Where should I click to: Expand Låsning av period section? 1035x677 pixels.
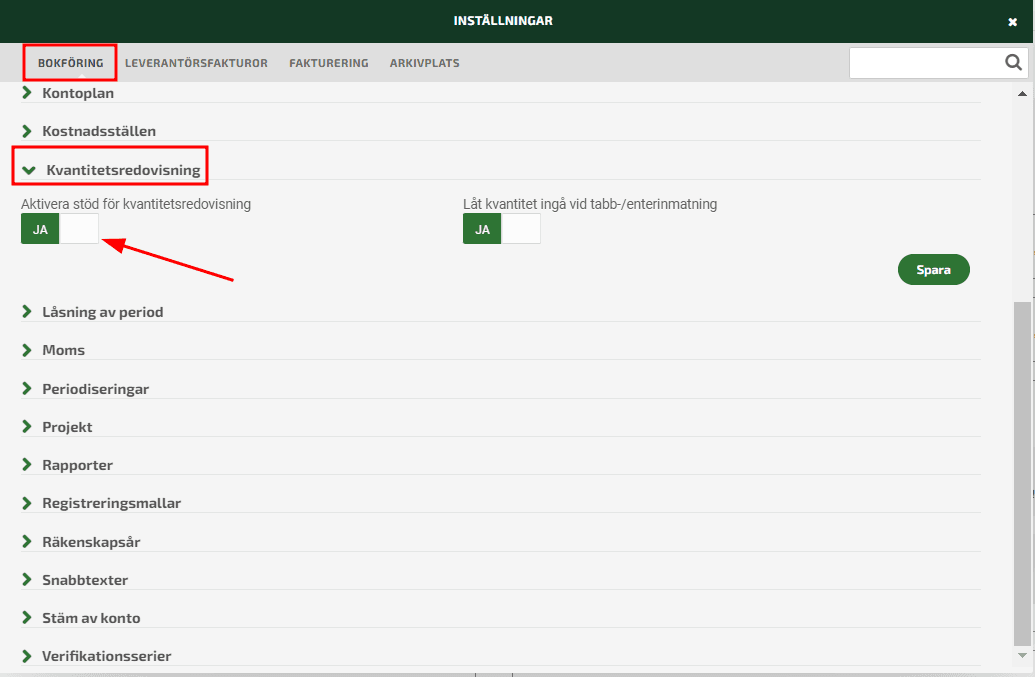(x=102, y=312)
